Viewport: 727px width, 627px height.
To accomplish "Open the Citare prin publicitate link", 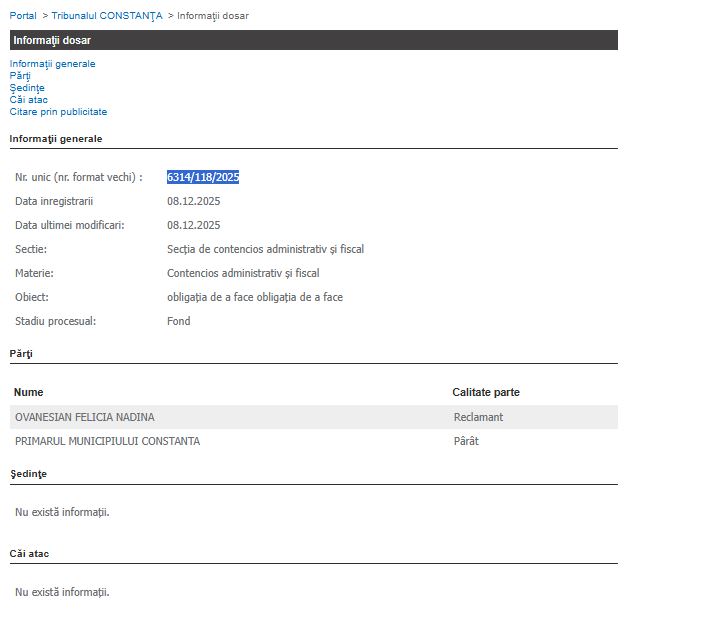I will [x=58, y=112].
